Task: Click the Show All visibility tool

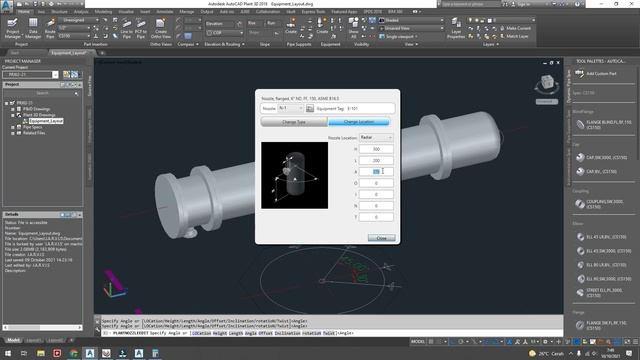Action: [353, 29]
